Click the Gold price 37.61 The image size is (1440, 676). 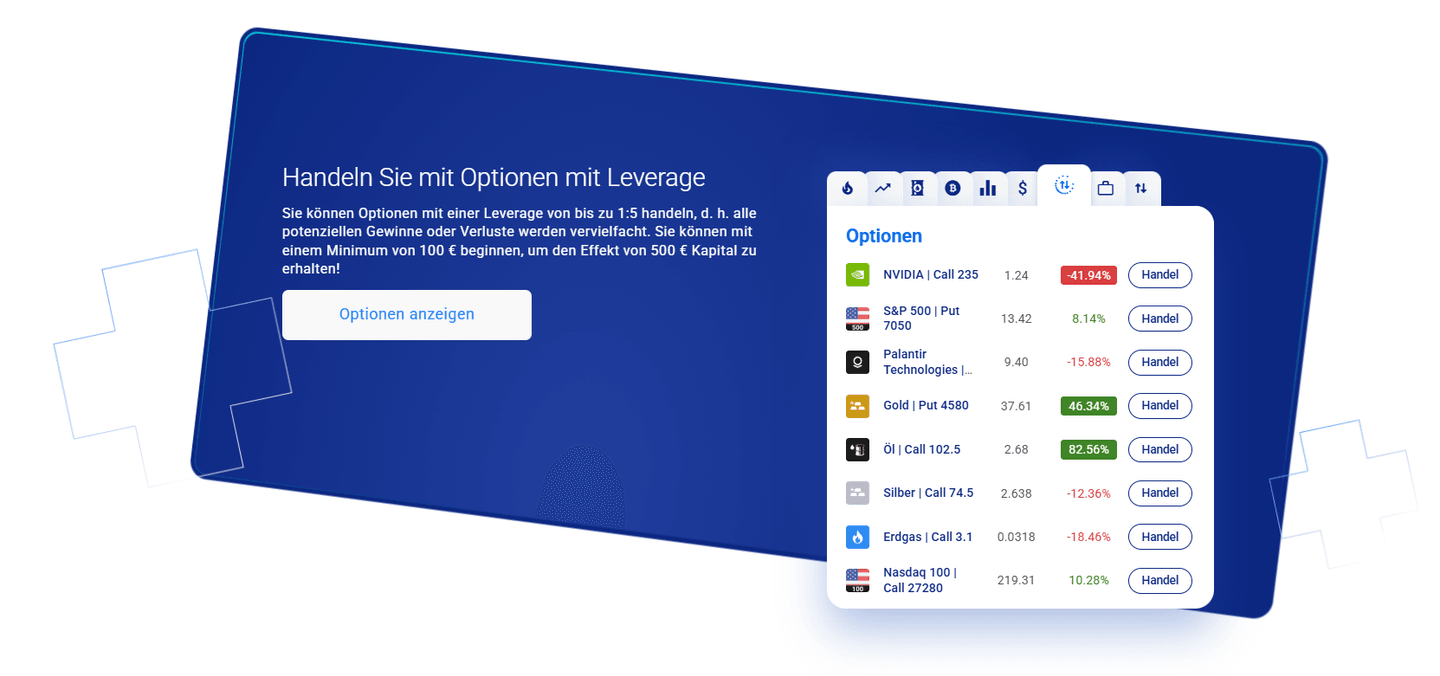[x=1016, y=406]
